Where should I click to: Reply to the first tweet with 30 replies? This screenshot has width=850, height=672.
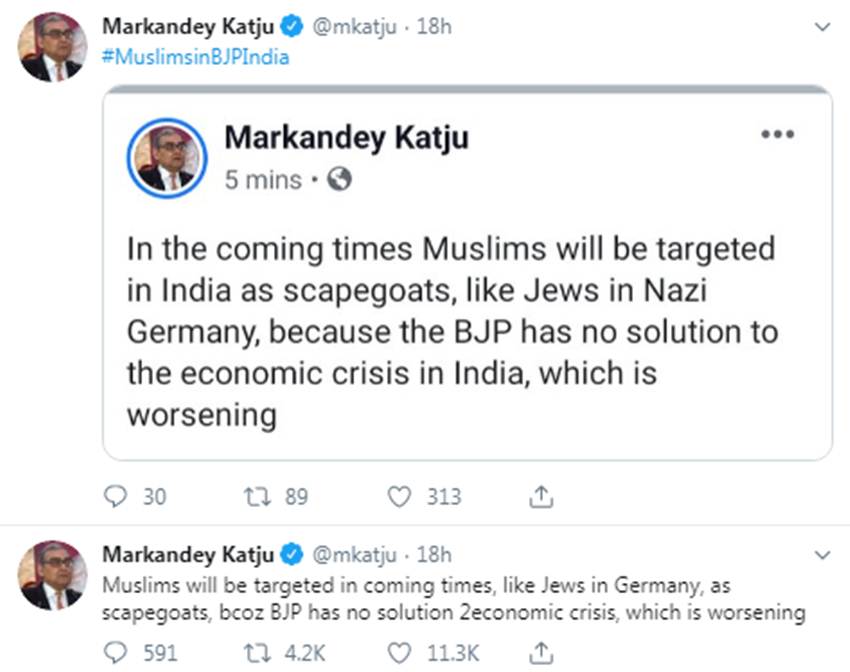tap(116, 496)
